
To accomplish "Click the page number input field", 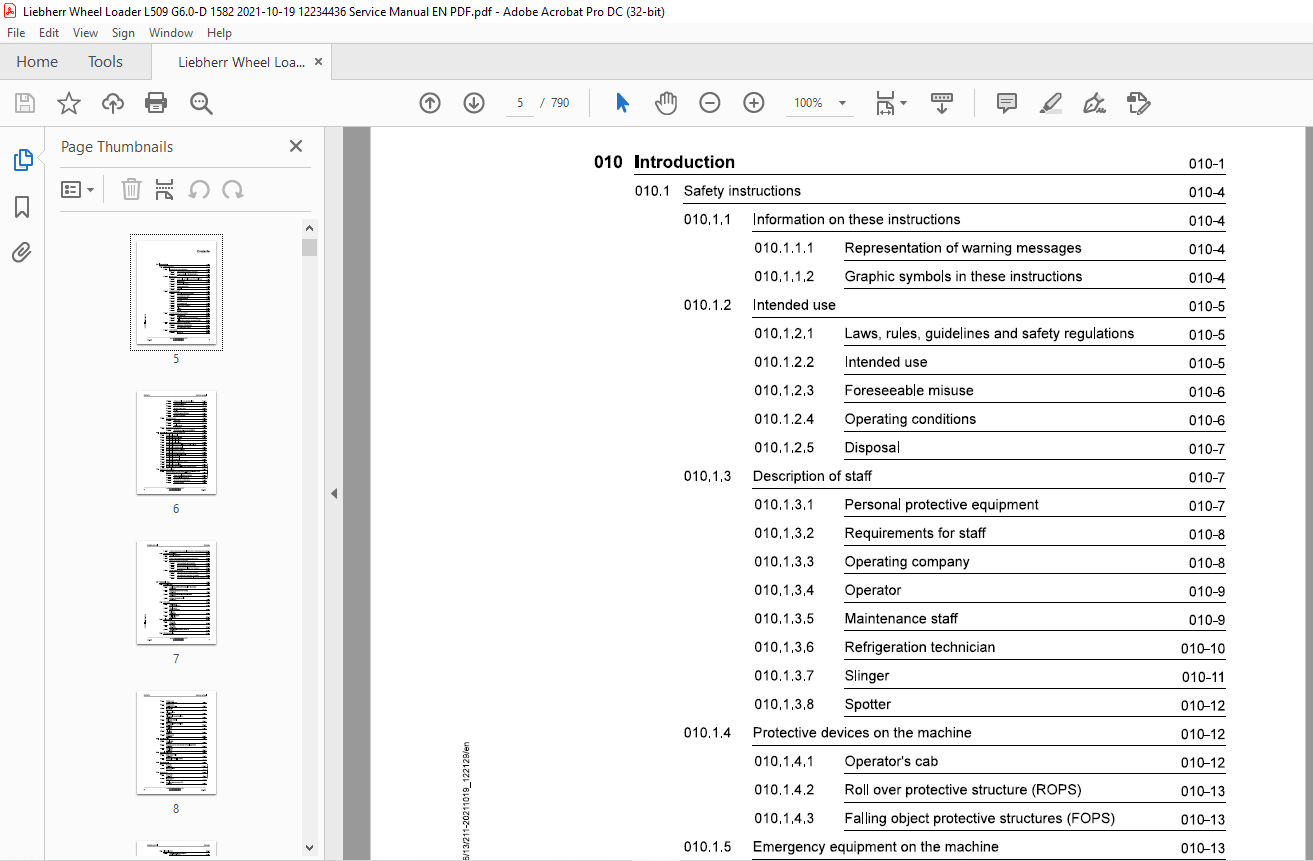I will coord(520,103).
